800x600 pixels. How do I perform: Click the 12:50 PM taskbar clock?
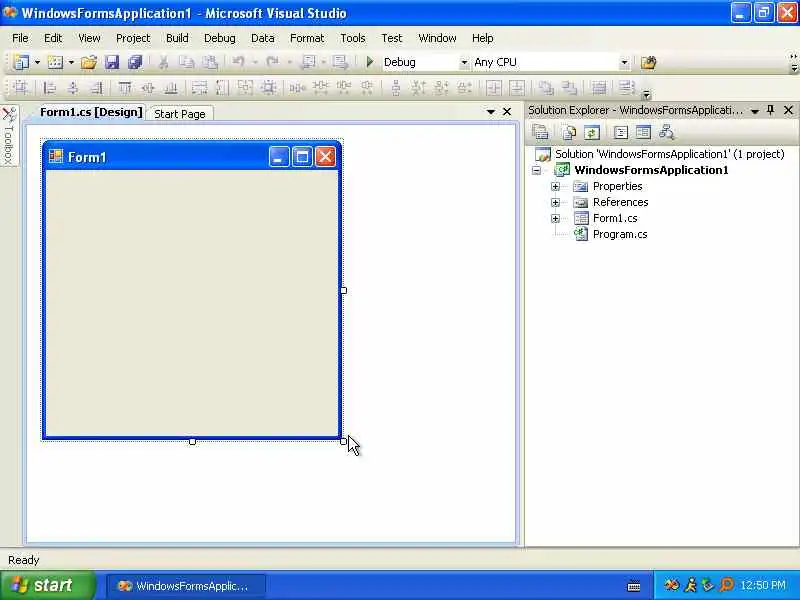(763, 585)
